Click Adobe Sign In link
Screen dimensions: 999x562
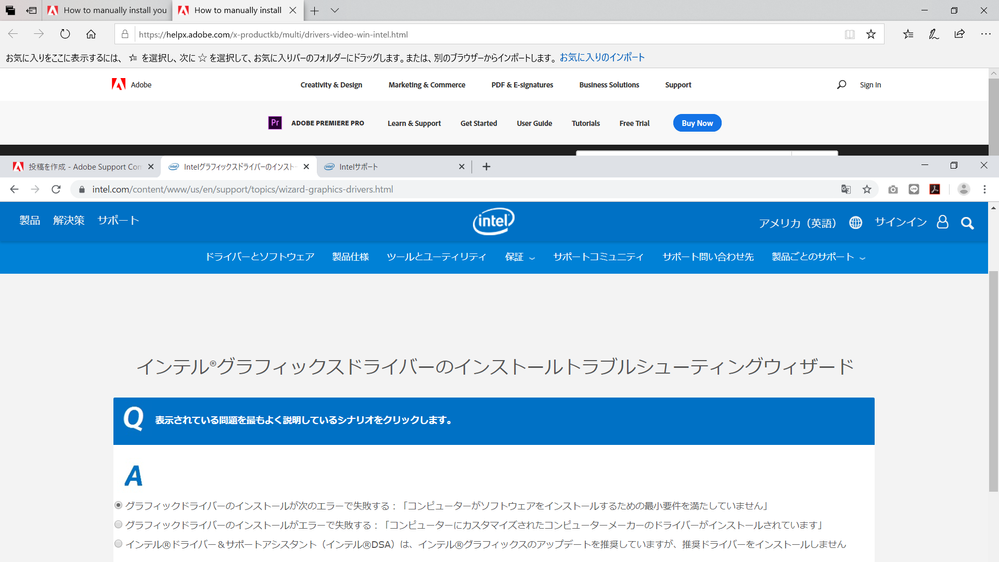pos(870,85)
